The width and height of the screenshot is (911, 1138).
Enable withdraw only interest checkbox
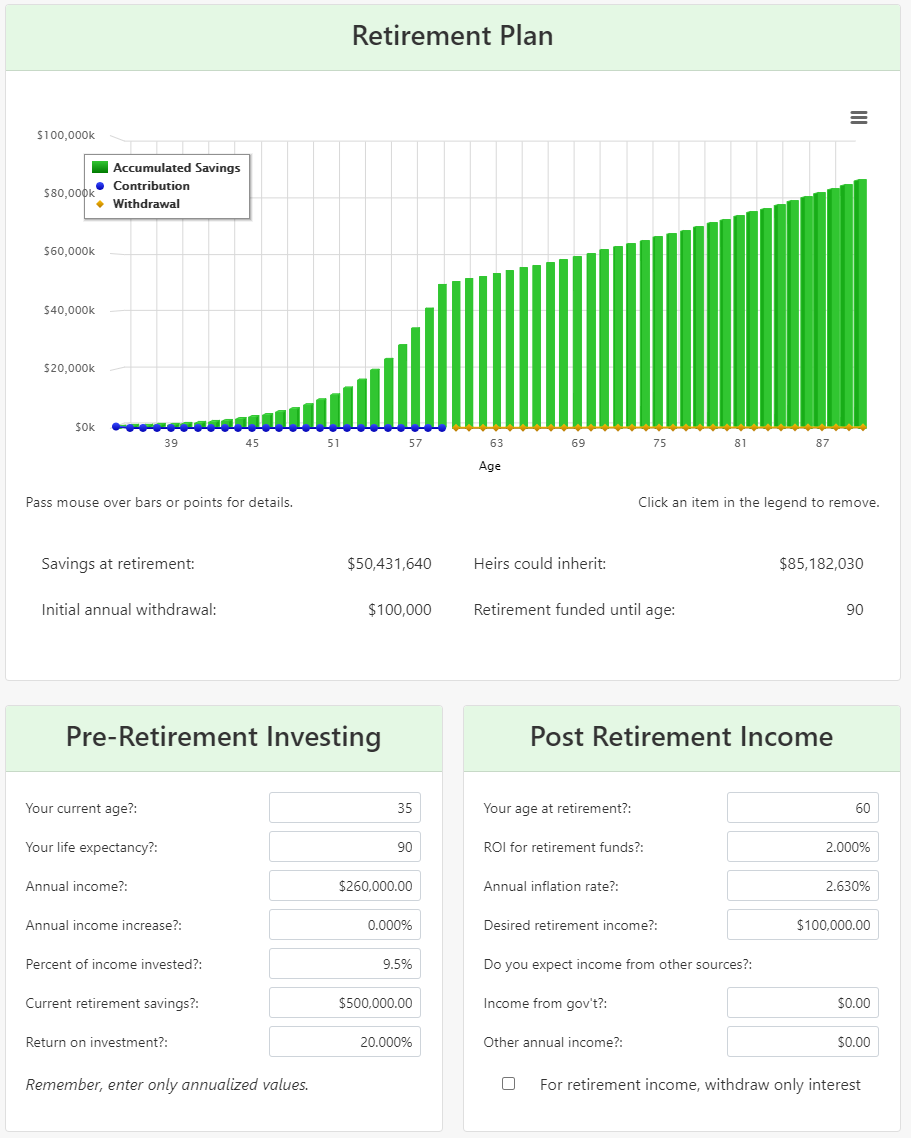click(509, 1084)
